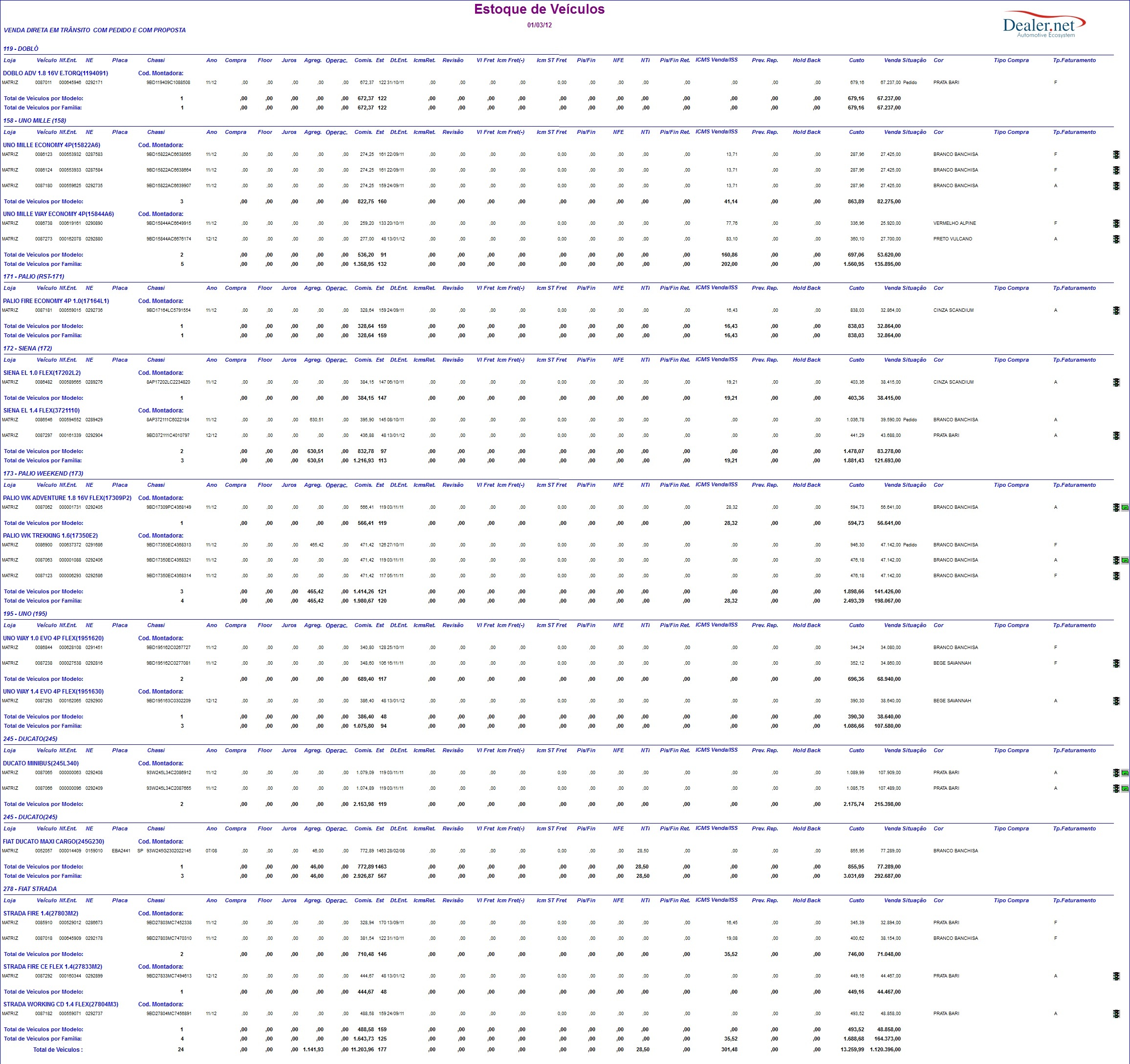Click traffic light icon for Uno Way 0087238
The image size is (1130, 1064).
tap(1116, 663)
